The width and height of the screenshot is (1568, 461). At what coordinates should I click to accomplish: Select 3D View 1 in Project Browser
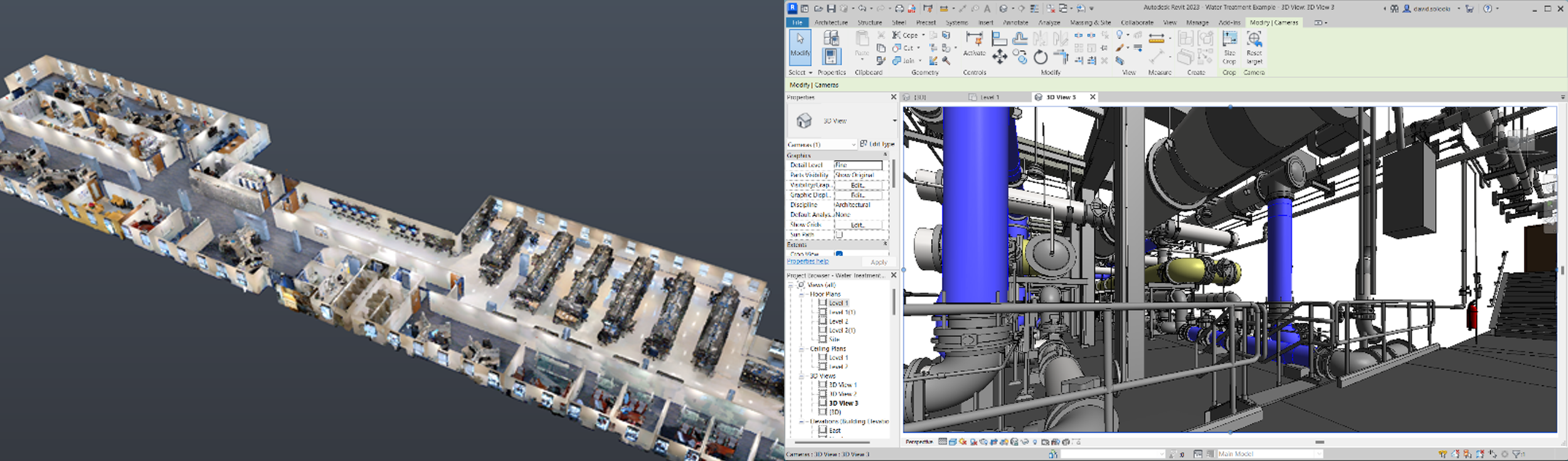[842, 385]
